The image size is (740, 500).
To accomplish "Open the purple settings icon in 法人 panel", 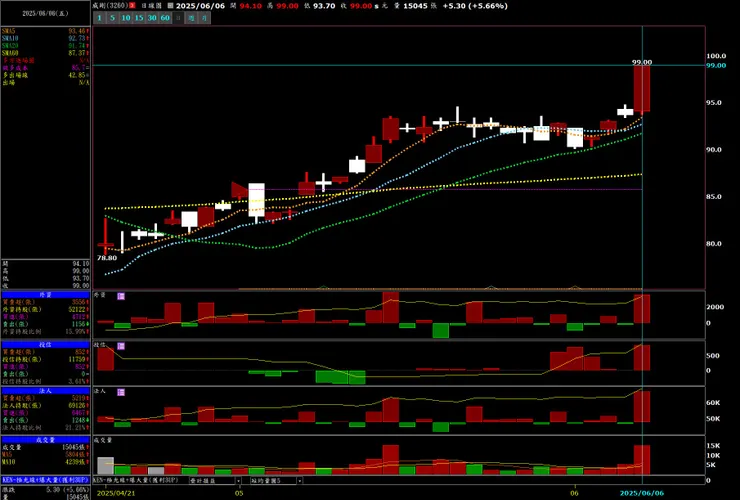I will pyautogui.click(x=121, y=392).
